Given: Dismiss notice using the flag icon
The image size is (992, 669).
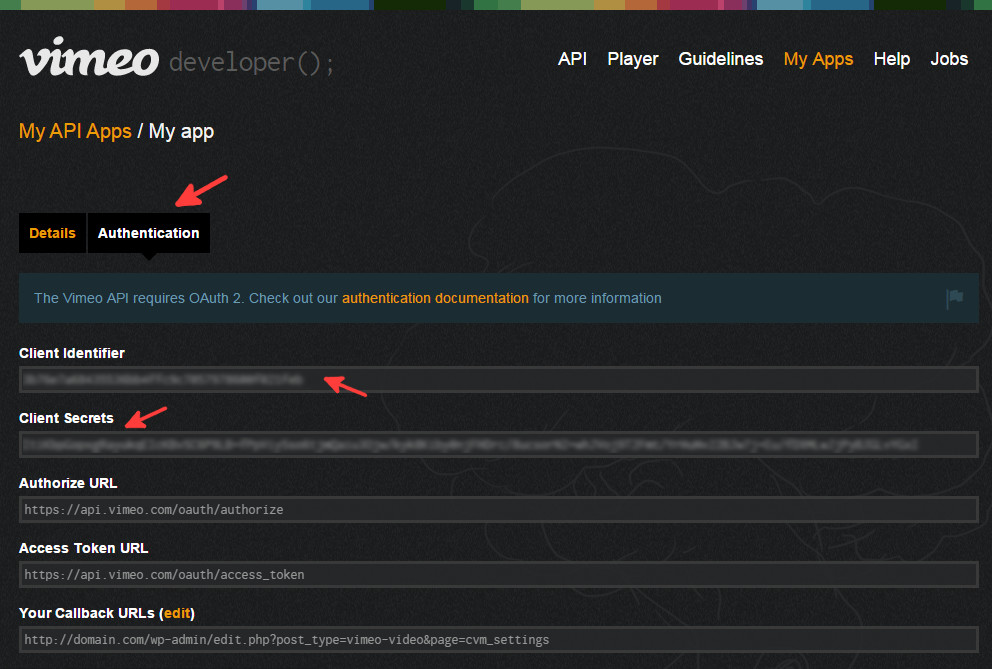Looking at the screenshot, I should [955, 298].
